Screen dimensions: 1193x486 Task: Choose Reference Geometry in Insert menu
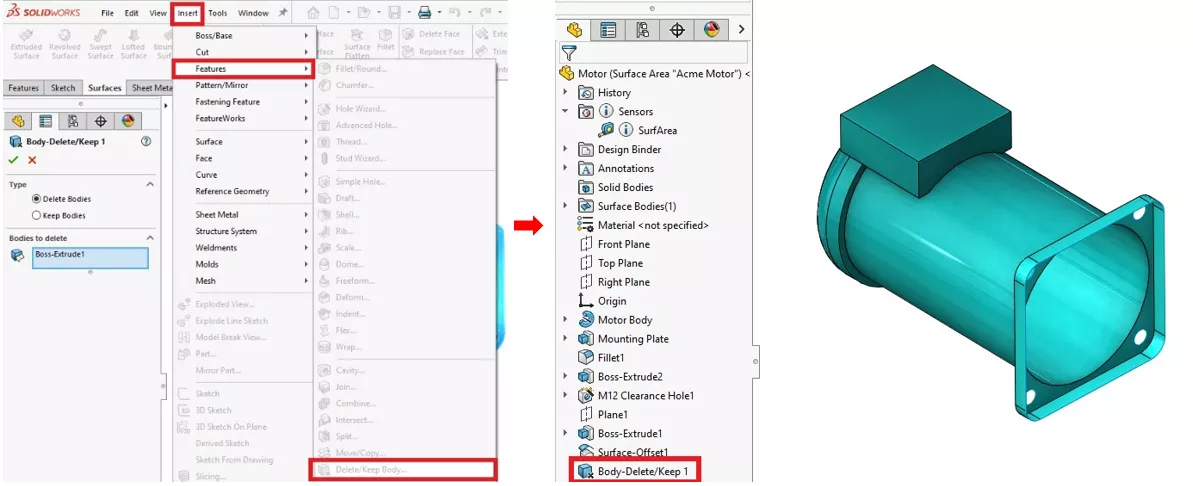[x=243, y=192]
